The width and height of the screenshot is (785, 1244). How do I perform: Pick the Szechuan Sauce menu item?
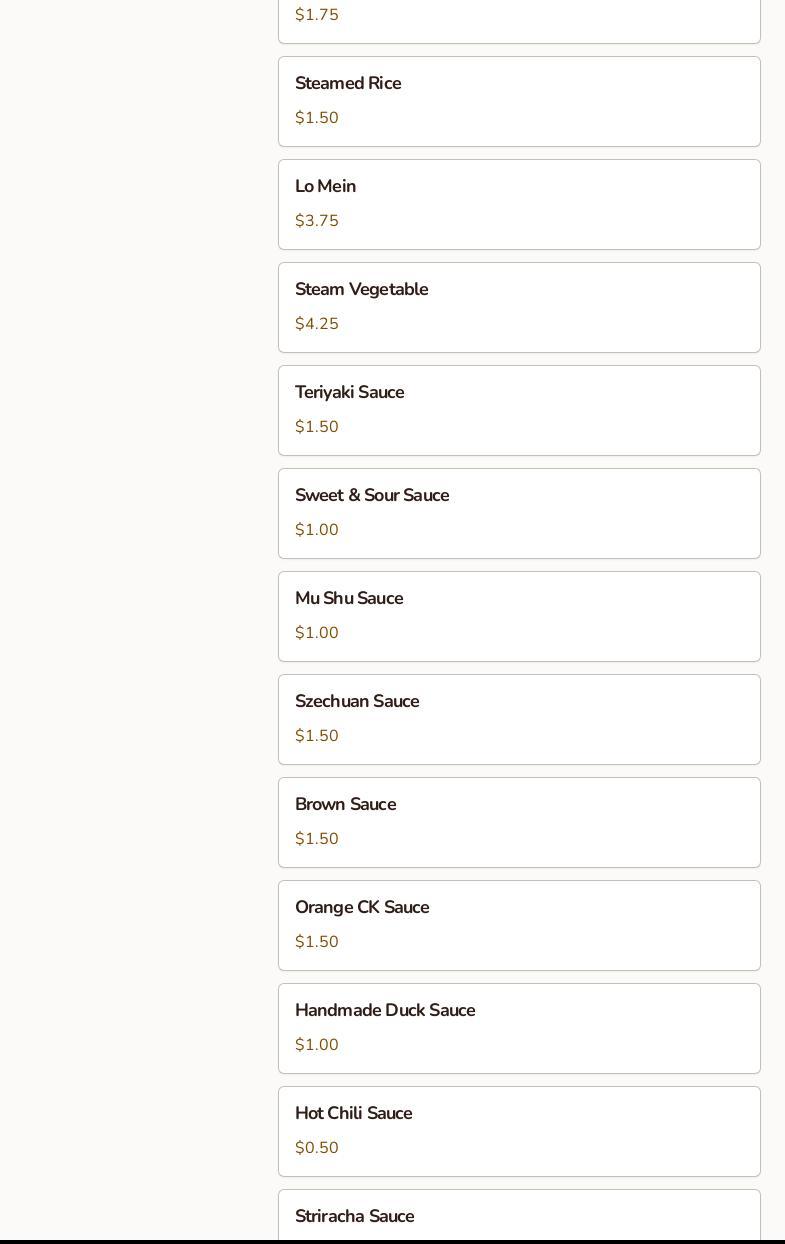[x=519, y=719]
